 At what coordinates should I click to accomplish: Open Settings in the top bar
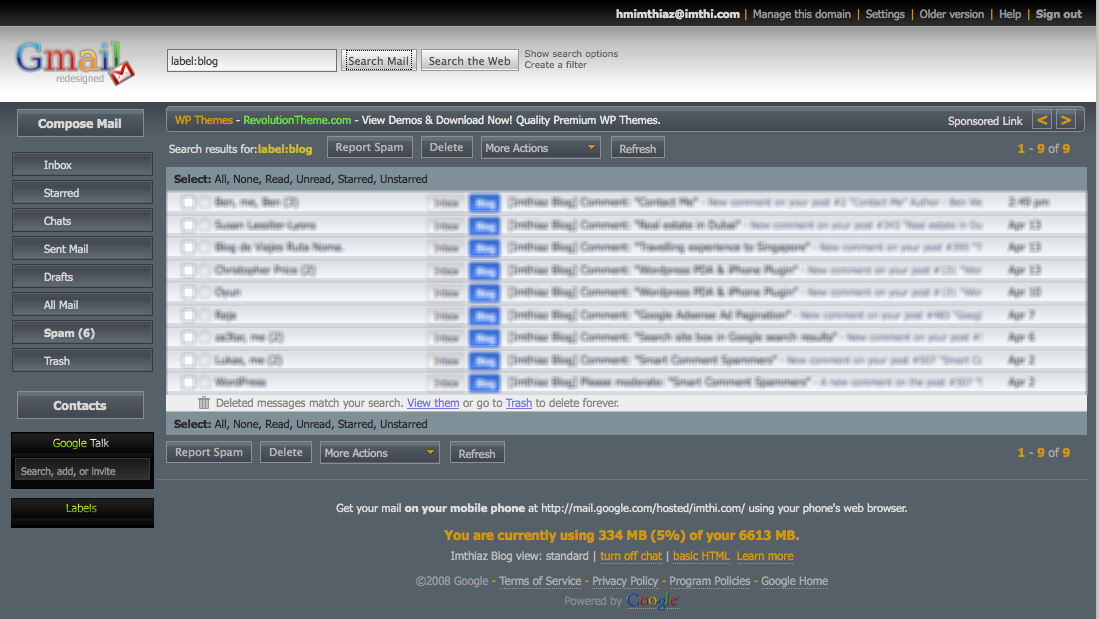click(885, 14)
